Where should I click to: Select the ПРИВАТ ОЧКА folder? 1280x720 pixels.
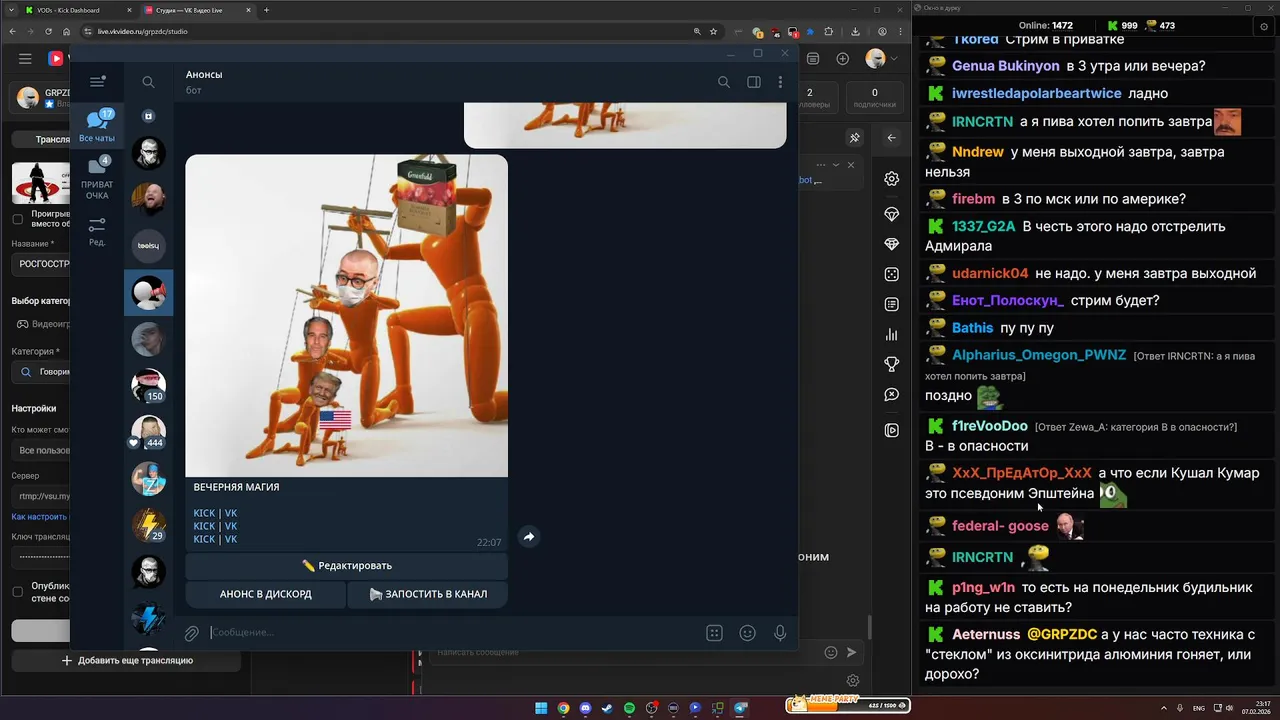pos(97,176)
